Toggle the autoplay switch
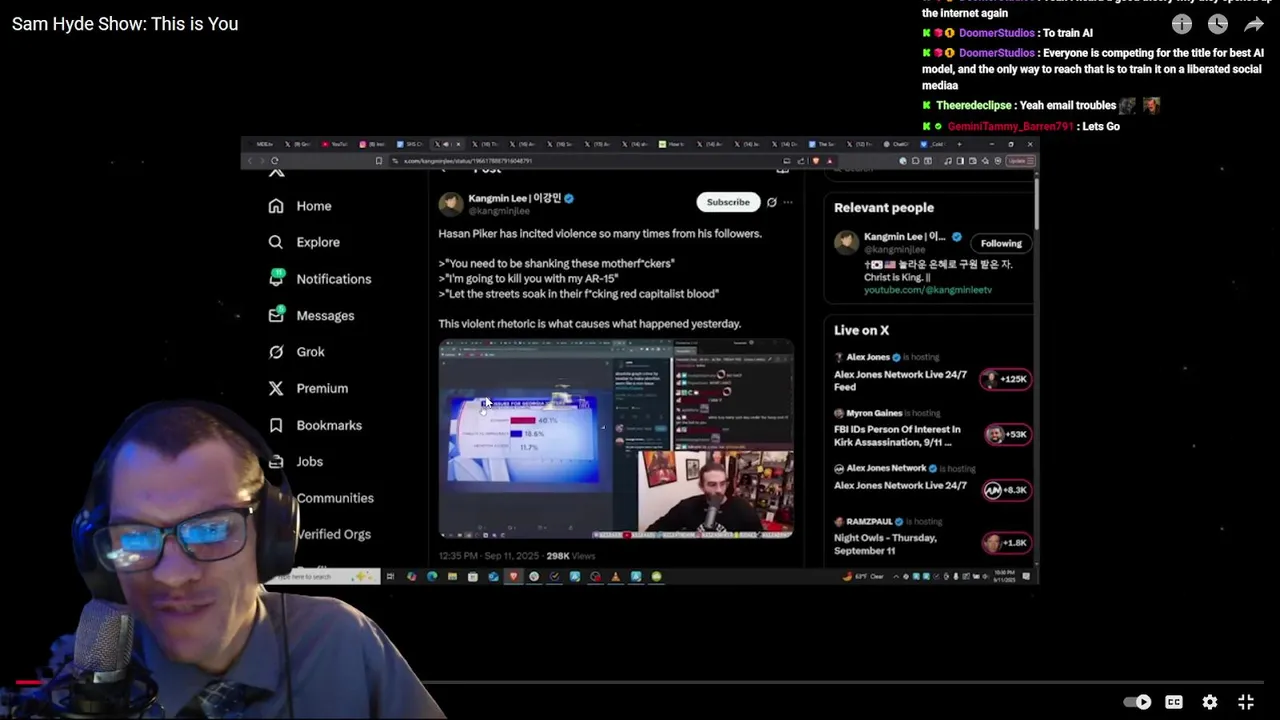 tap(1138, 702)
